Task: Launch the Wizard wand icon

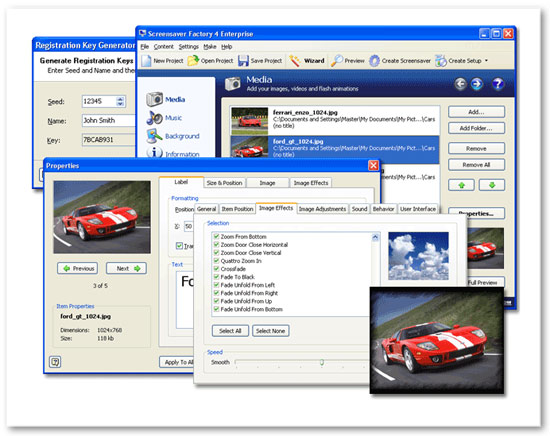Action: coord(294,61)
